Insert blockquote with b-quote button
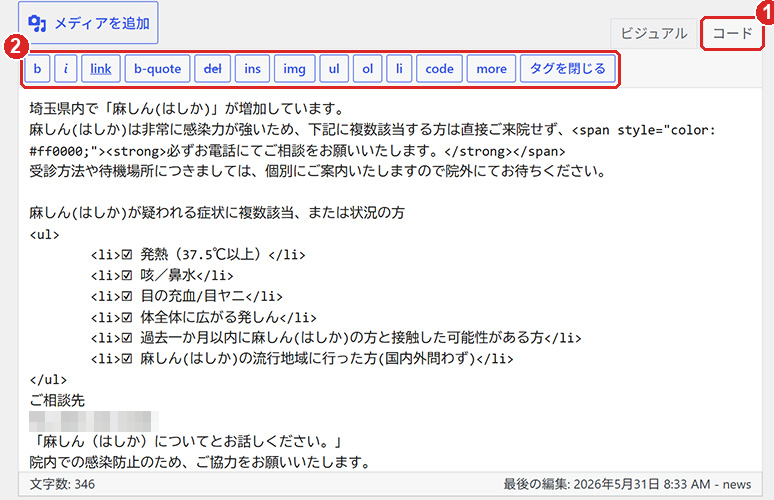Screen dimensions: 774x500 (157, 69)
